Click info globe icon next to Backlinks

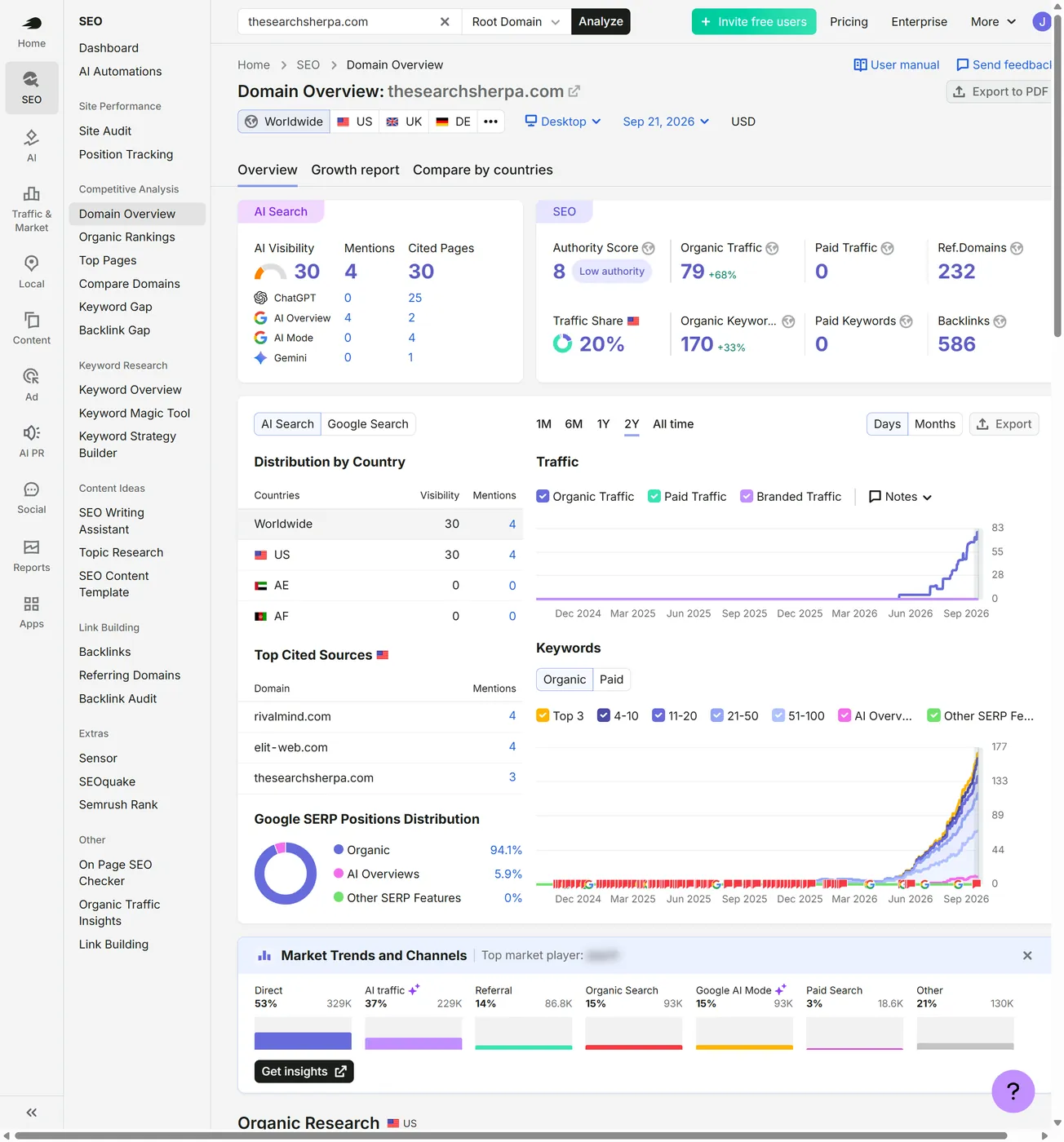pos(1000,321)
